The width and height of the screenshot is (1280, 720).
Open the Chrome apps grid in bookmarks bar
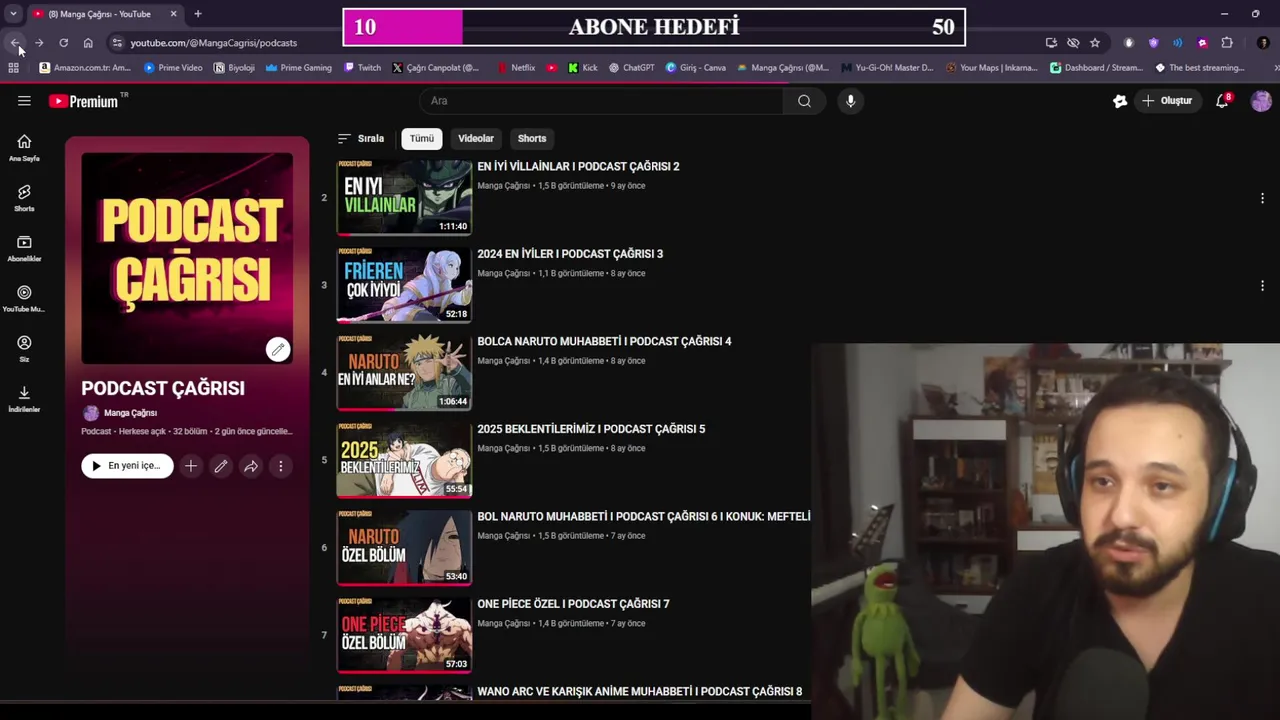pyautogui.click(x=13, y=68)
